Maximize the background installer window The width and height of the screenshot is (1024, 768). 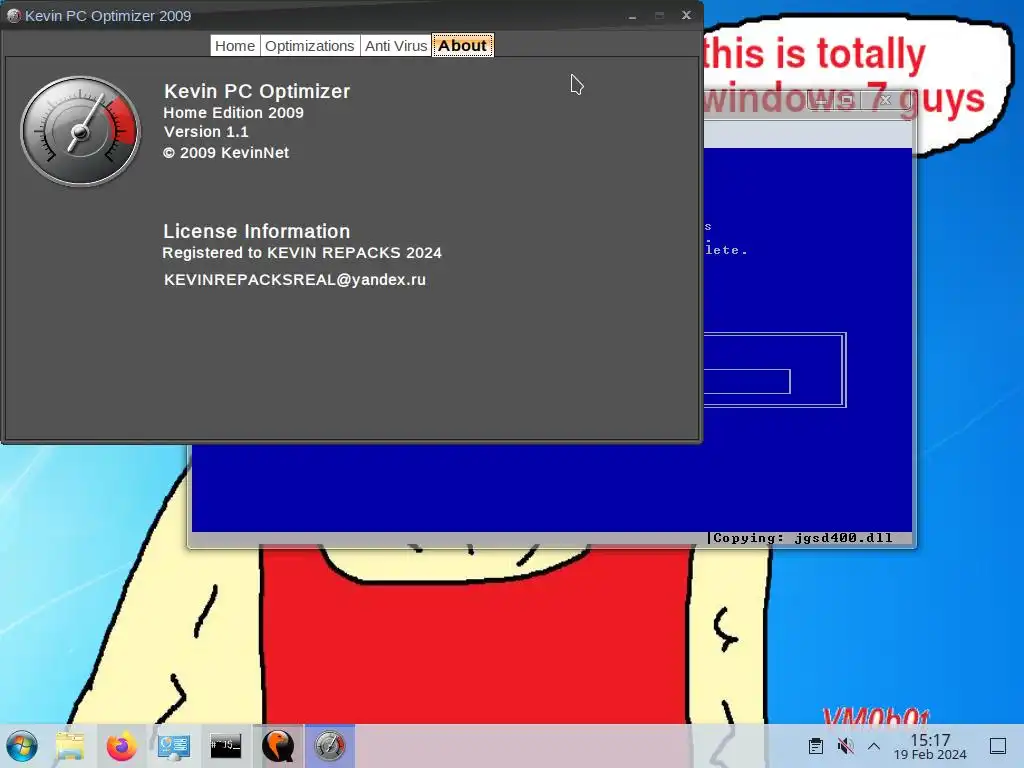click(847, 100)
